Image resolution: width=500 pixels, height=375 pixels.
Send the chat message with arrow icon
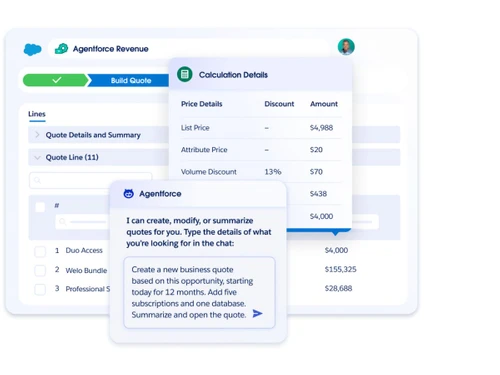[x=257, y=314]
